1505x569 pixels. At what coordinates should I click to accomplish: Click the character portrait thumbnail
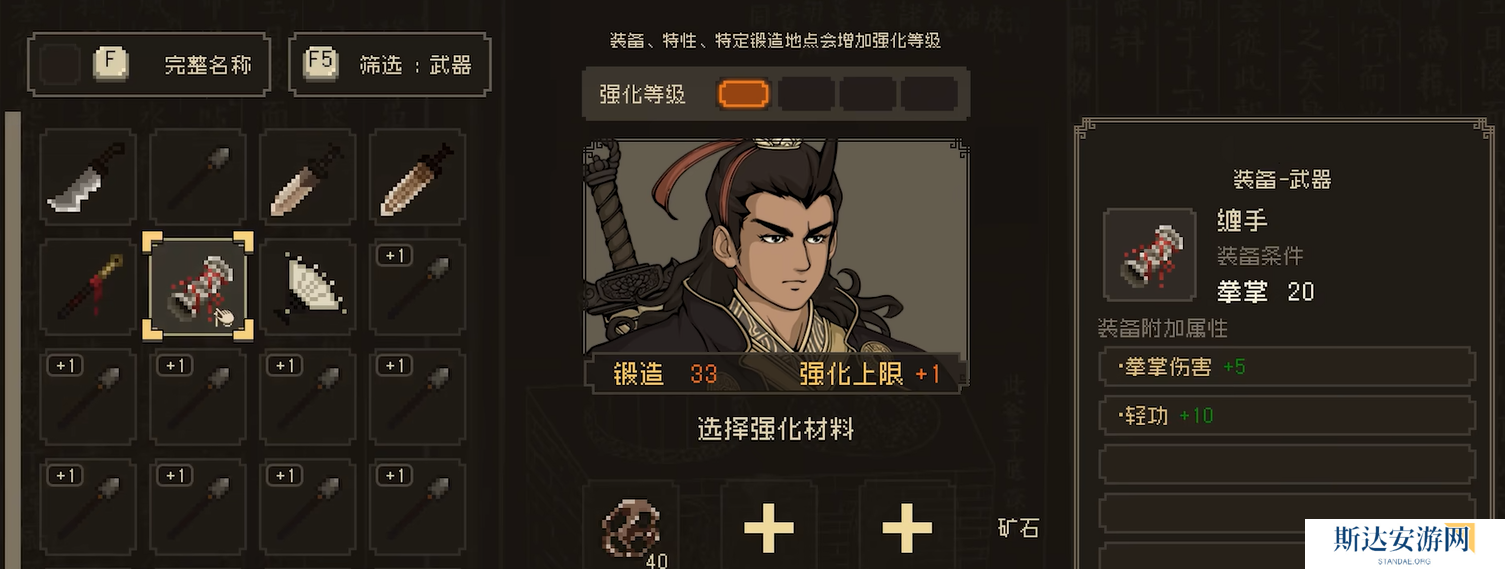pos(776,265)
